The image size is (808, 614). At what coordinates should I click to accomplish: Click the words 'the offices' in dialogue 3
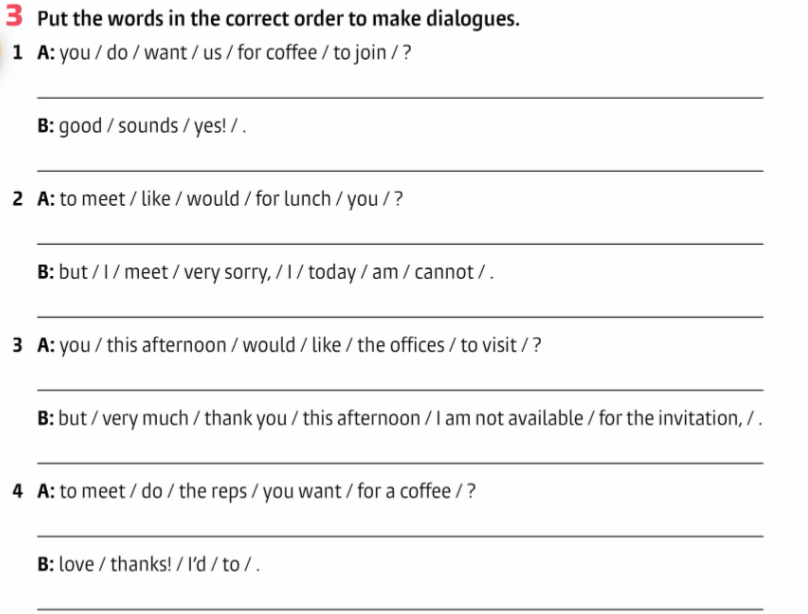(x=400, y=345)
